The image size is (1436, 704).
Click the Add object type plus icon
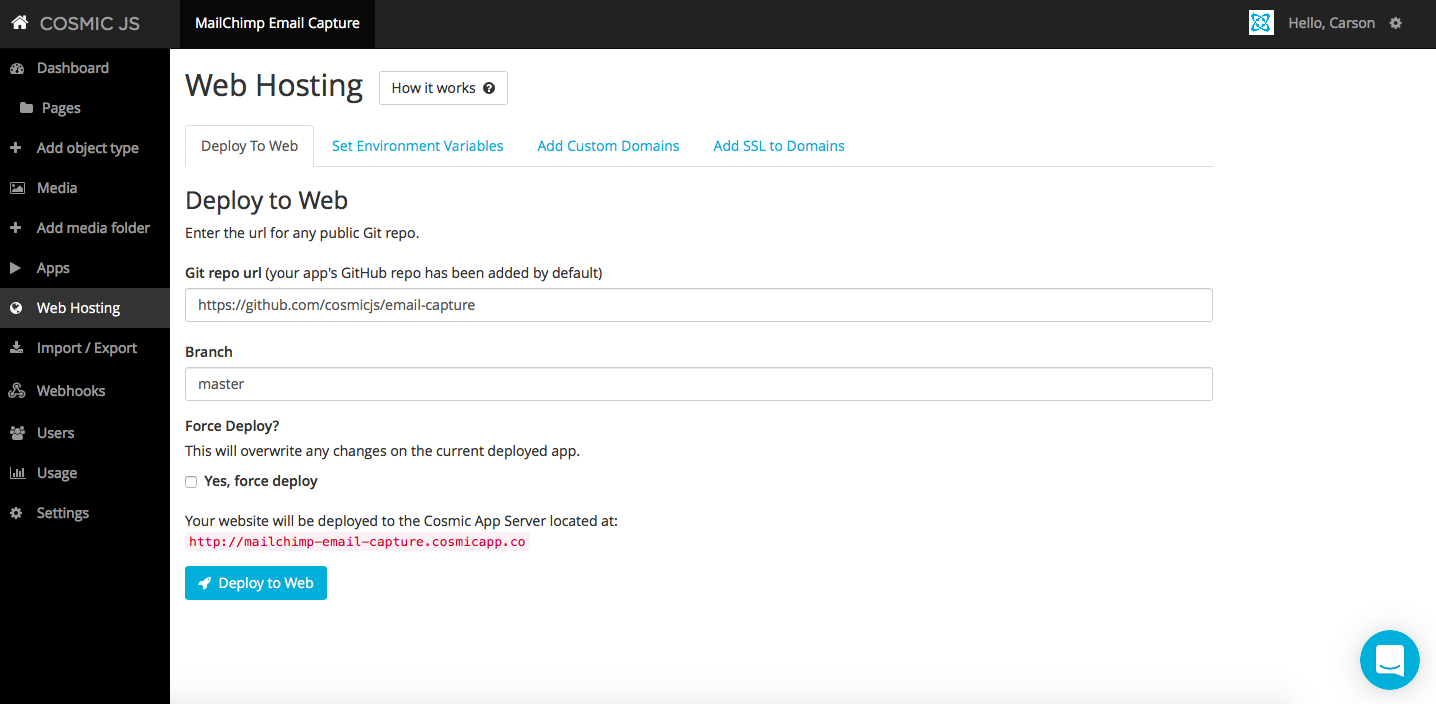point(15,148)
